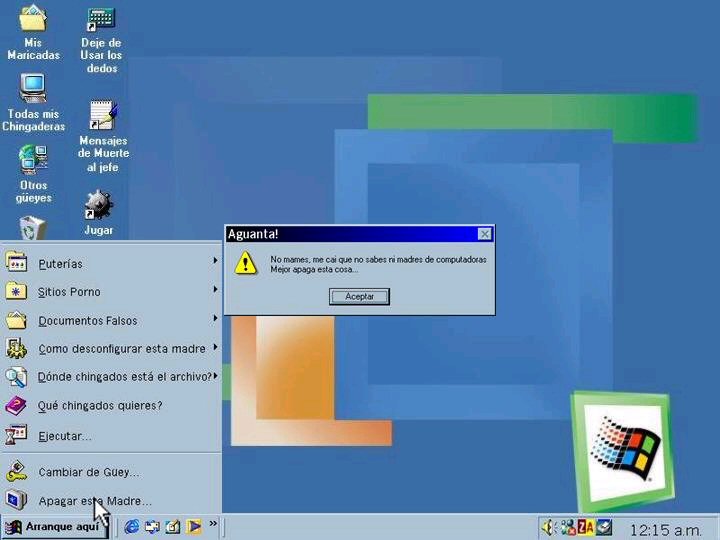Launch the Jugar minesweeper shortcut
This screenshot has height=540, width=720.
tap(98, 206)
